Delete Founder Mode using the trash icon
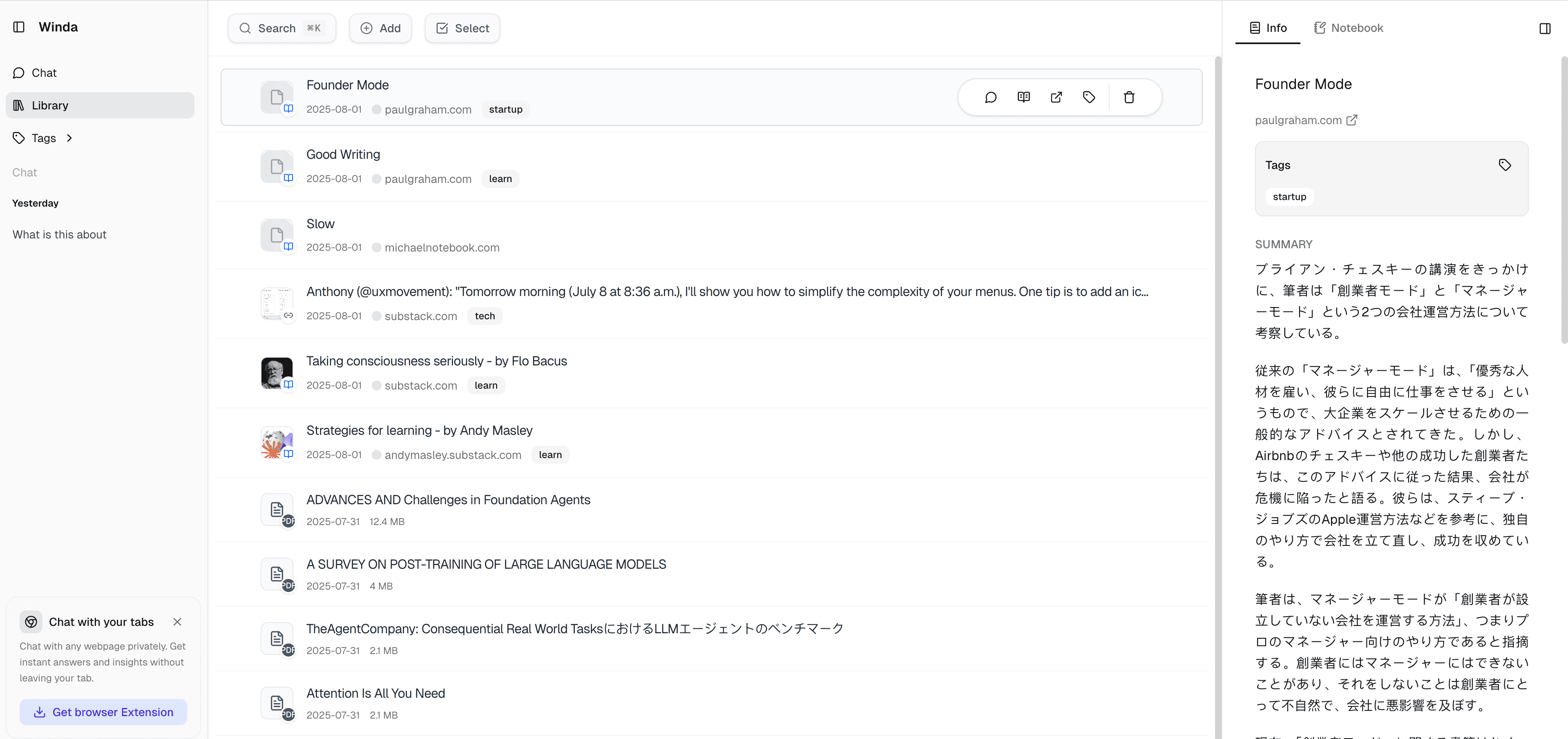 click(x=1129, y=97)
